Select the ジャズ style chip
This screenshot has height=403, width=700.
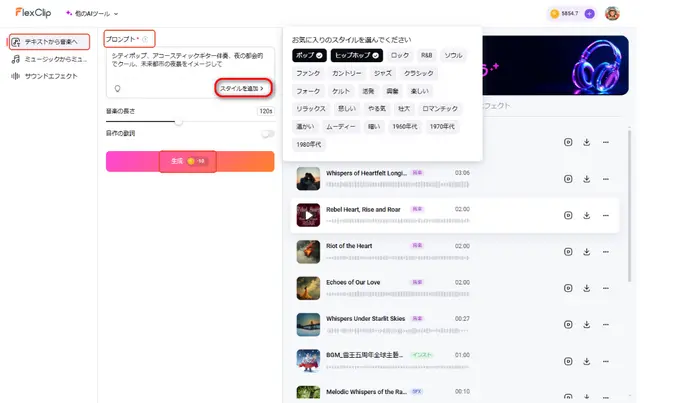(x=383, y=73)
